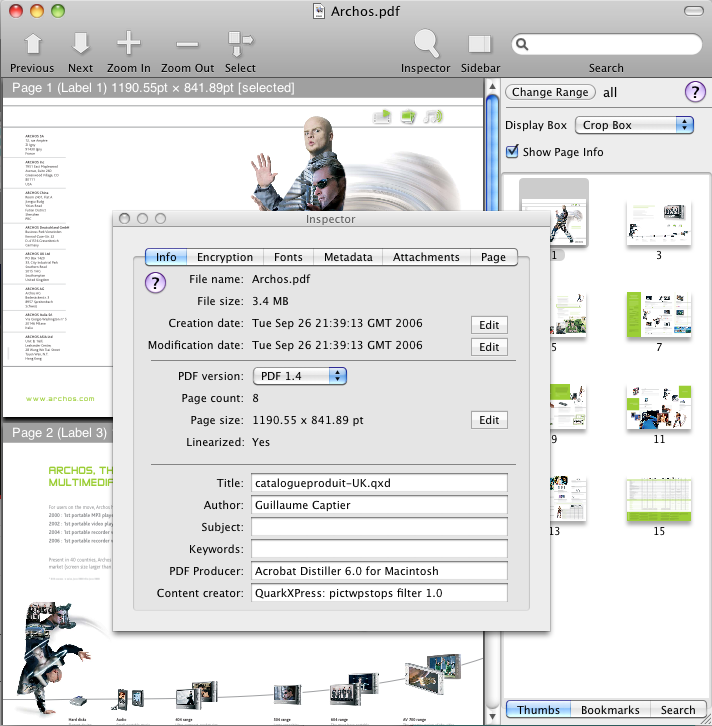This screenshot has height=726, width=712.
Task: Select page thumbnail labeled 7
Action: [x=659, y=314]
